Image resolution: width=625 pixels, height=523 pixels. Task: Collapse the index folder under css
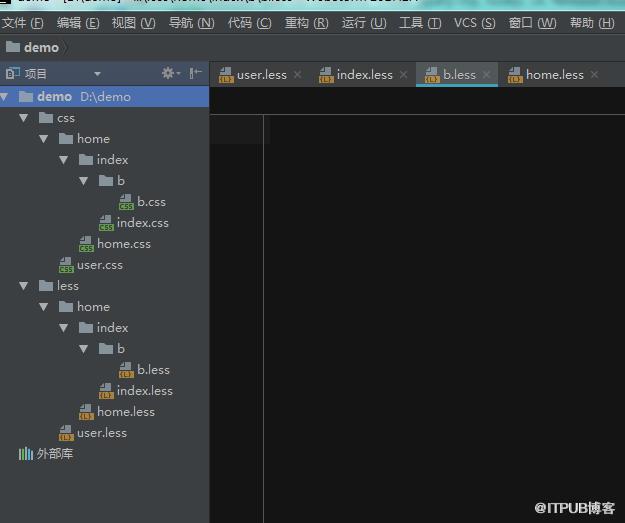pyautogui.click(x=64, y=160)
